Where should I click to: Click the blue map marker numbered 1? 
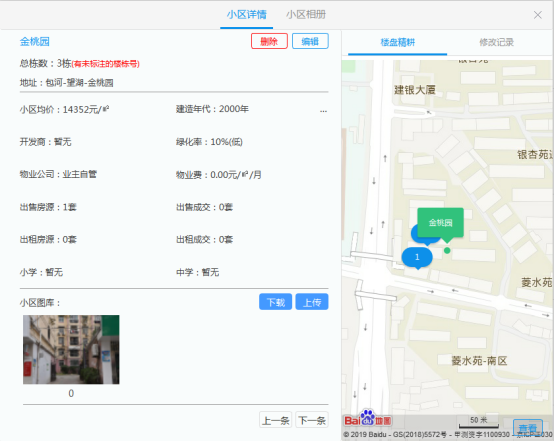pos(417,257)
